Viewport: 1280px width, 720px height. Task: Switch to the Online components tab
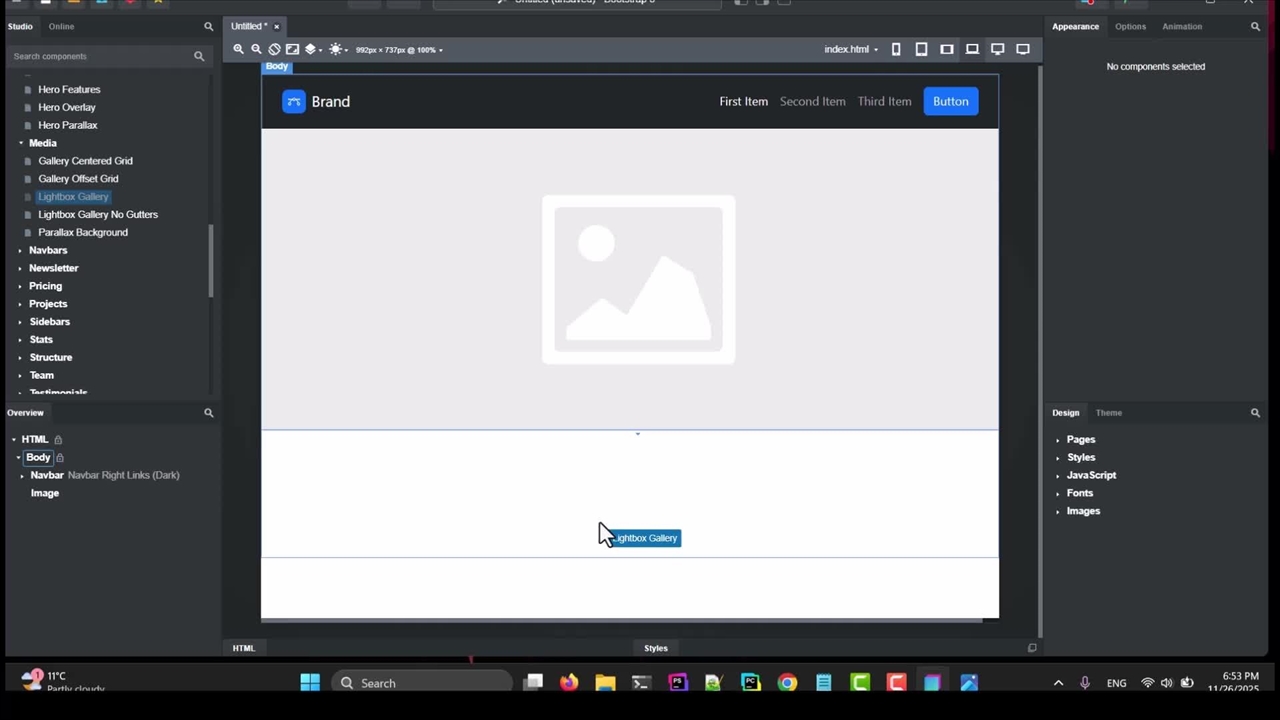(61, 27)
